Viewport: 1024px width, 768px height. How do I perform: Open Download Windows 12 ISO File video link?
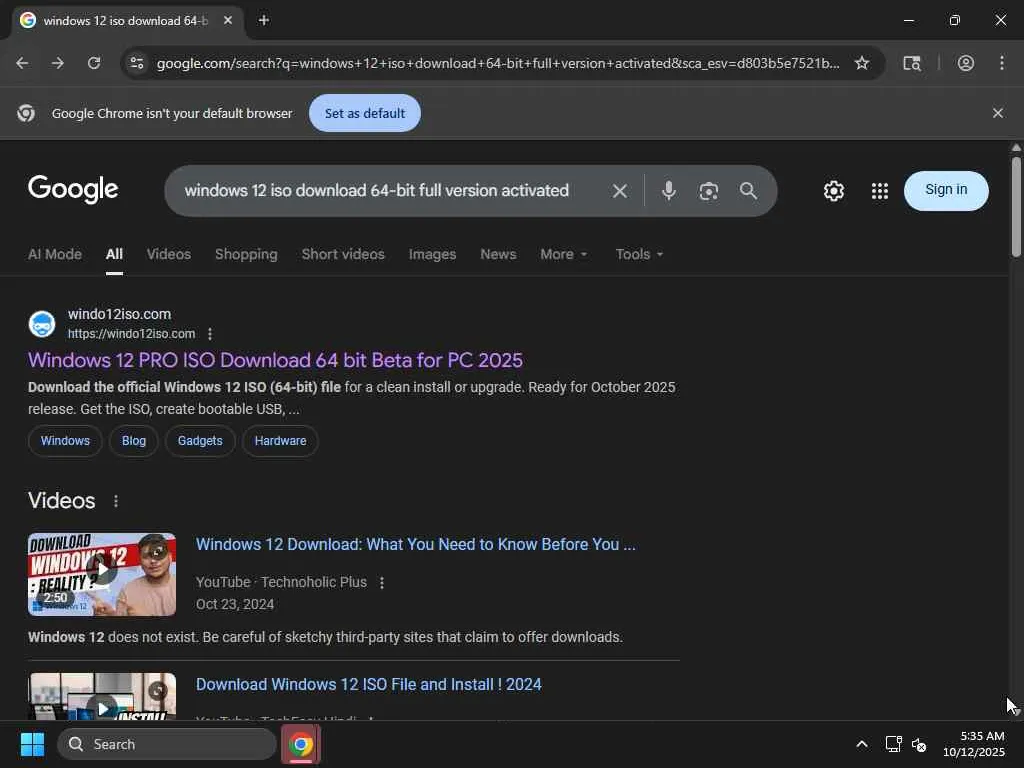point(368,684)
